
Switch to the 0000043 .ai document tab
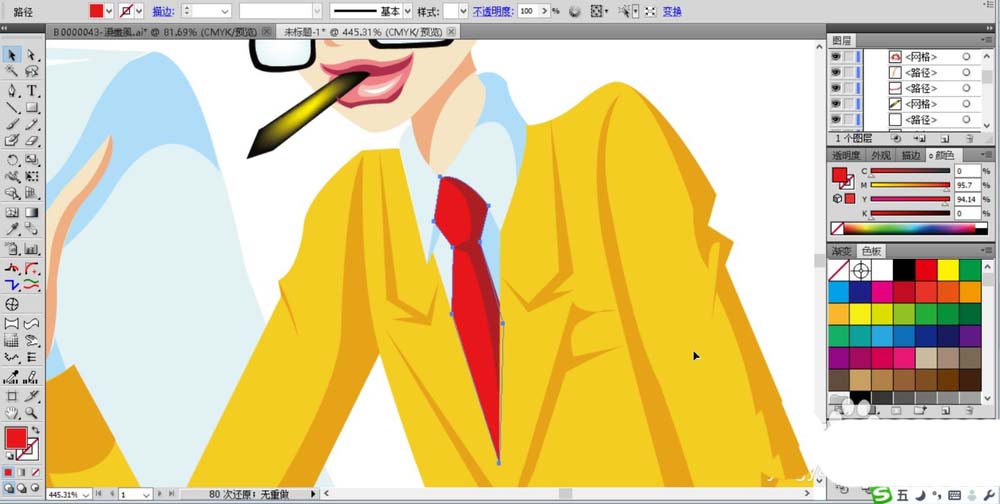pos(155,31)
